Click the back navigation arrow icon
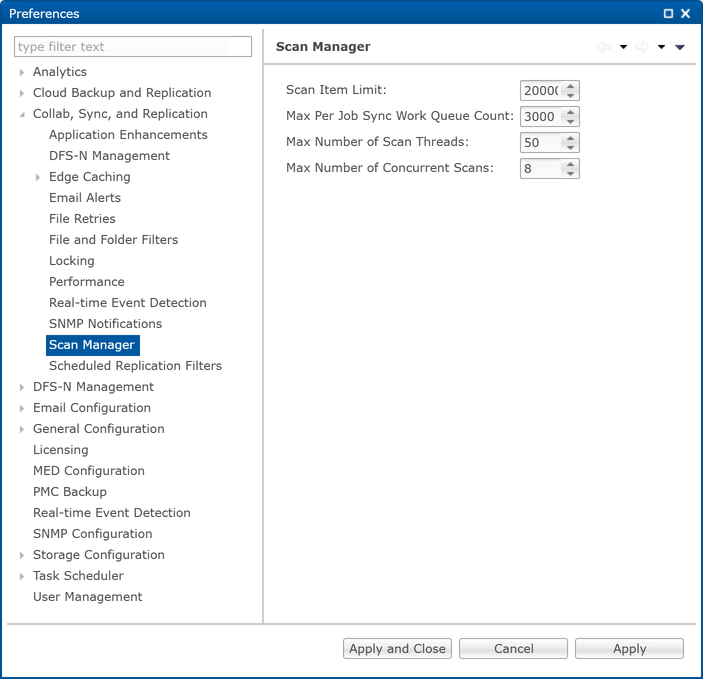 [x=604, y=47]
